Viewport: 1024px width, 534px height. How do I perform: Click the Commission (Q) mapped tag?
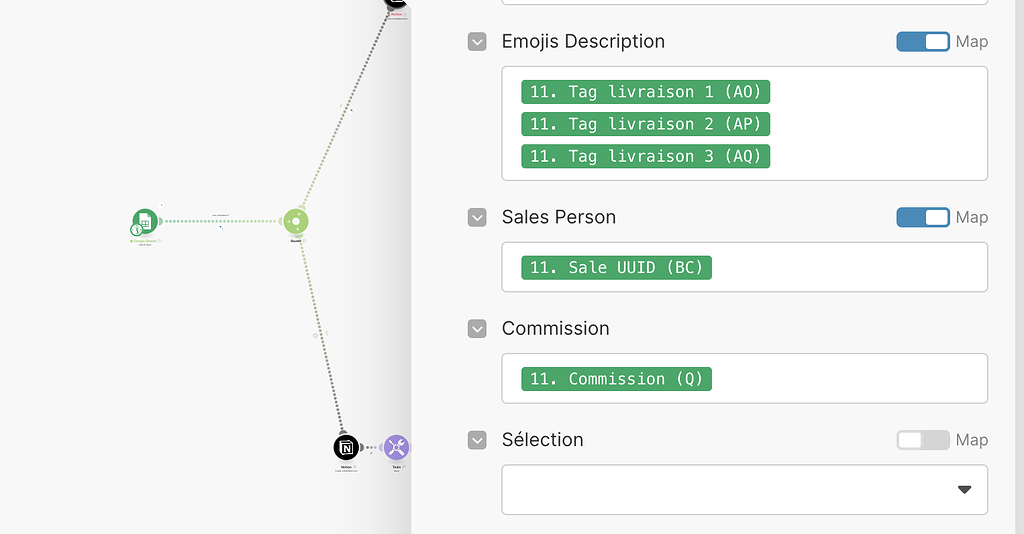click(x=616, y=379)
